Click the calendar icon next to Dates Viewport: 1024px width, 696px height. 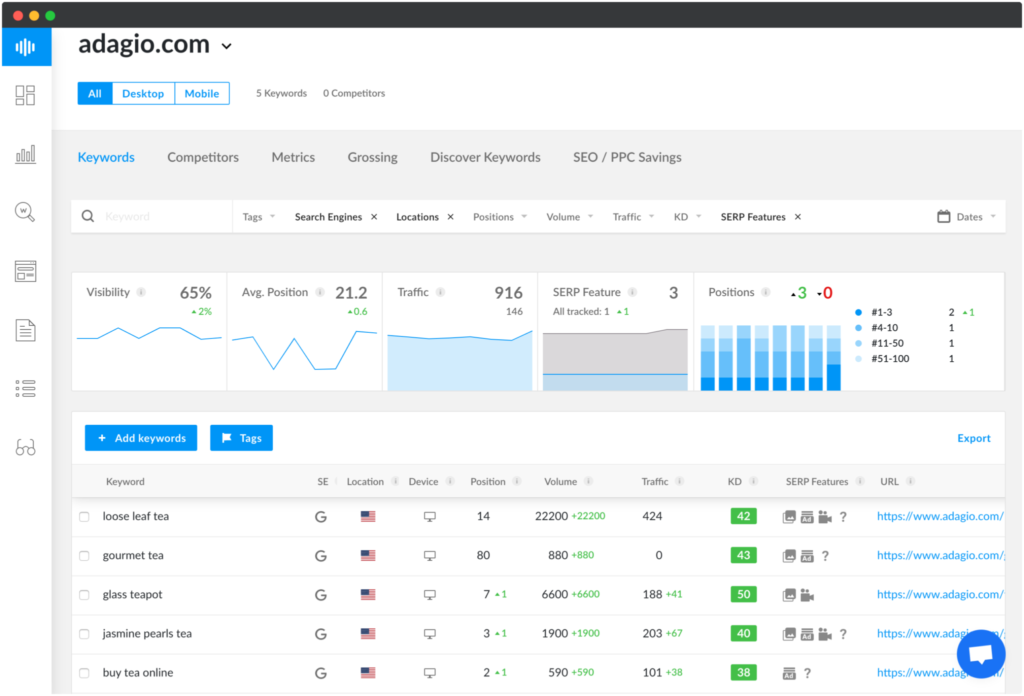pyautogui.click(x=944, y=216)
